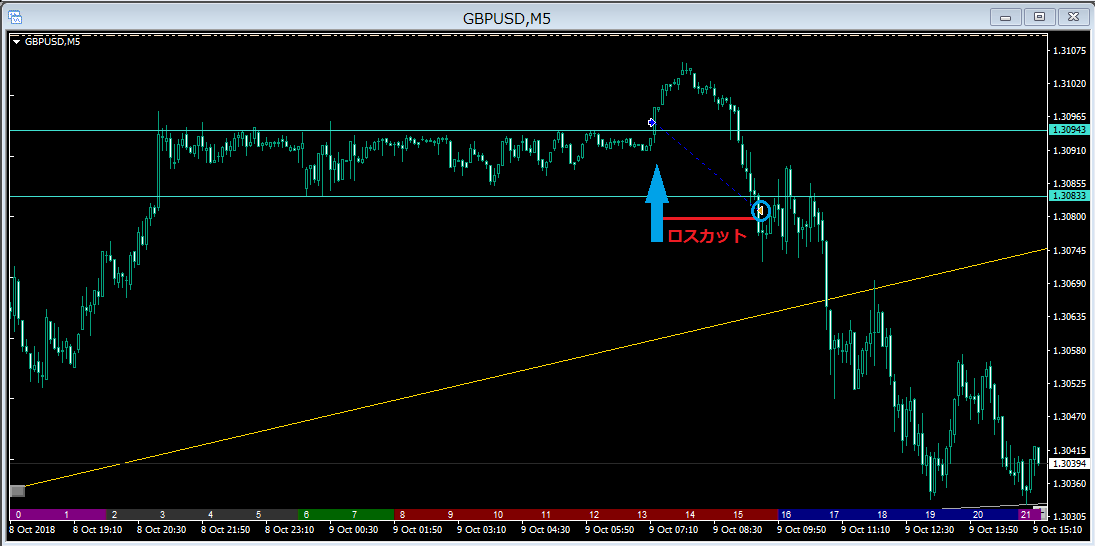Viewport: 1095px width, 546px height.
Task: Click the 1.30360 price scale value
Action: click(1069, 483)
